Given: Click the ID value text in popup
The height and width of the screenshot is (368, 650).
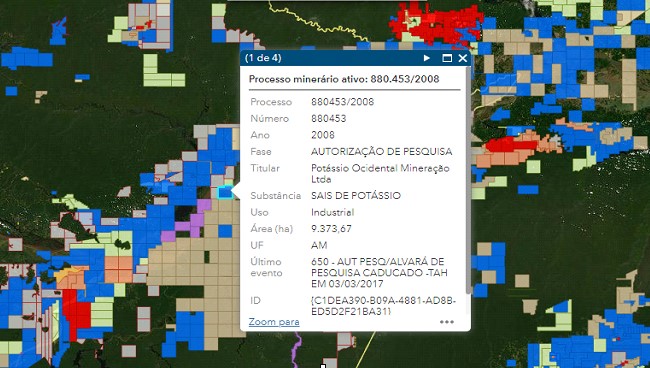Looking at the screenshot, I should 383,306.
